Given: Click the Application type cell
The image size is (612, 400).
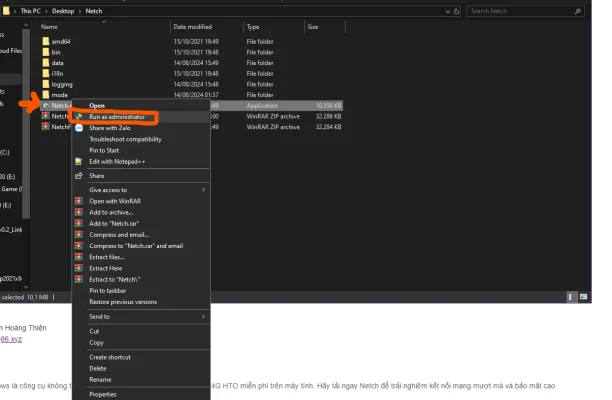Looking at the screenshot, I should point(262,106).
